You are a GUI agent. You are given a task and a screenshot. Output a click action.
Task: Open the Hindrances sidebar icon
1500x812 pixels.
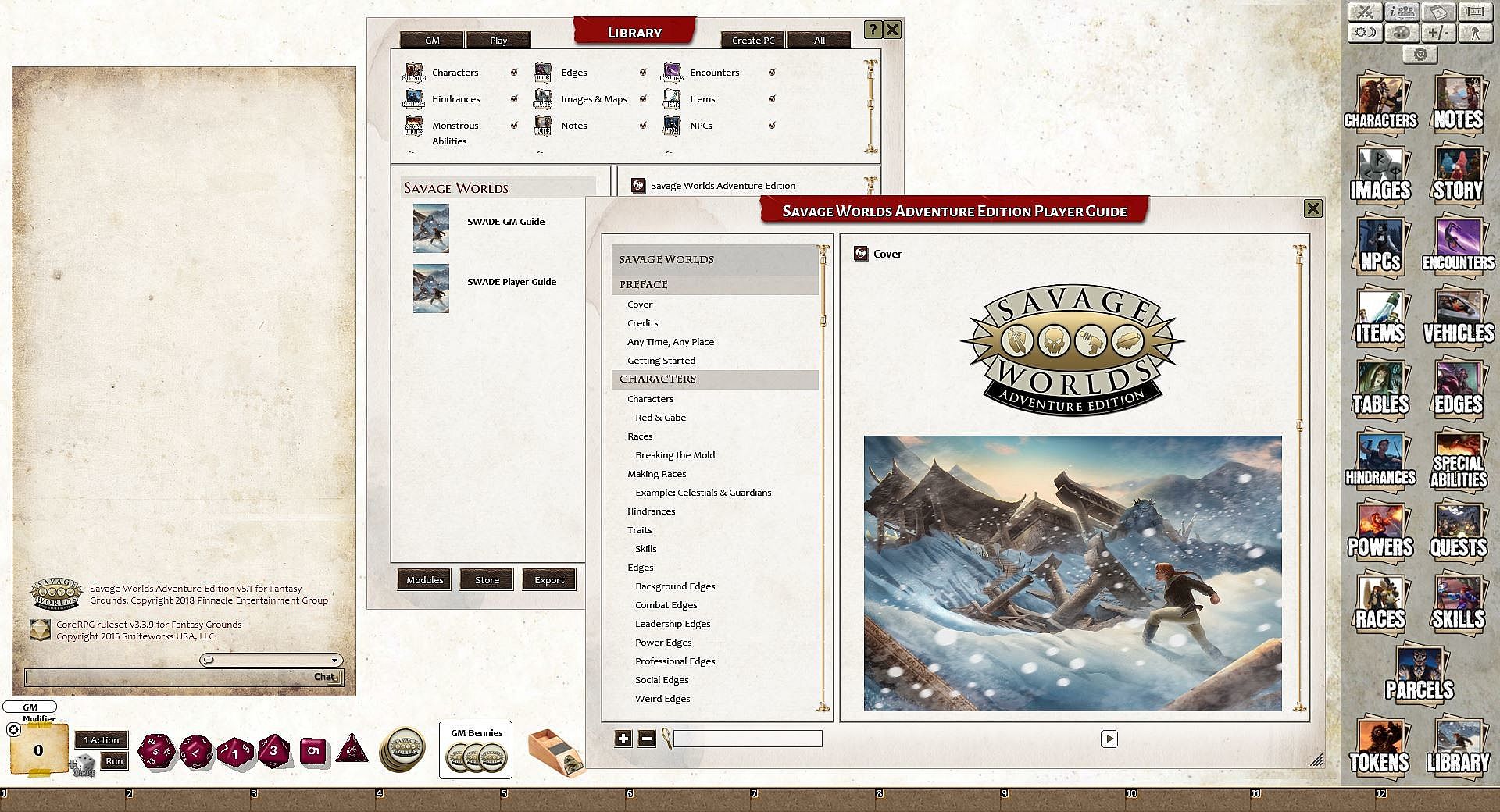tap(1380, 459)
